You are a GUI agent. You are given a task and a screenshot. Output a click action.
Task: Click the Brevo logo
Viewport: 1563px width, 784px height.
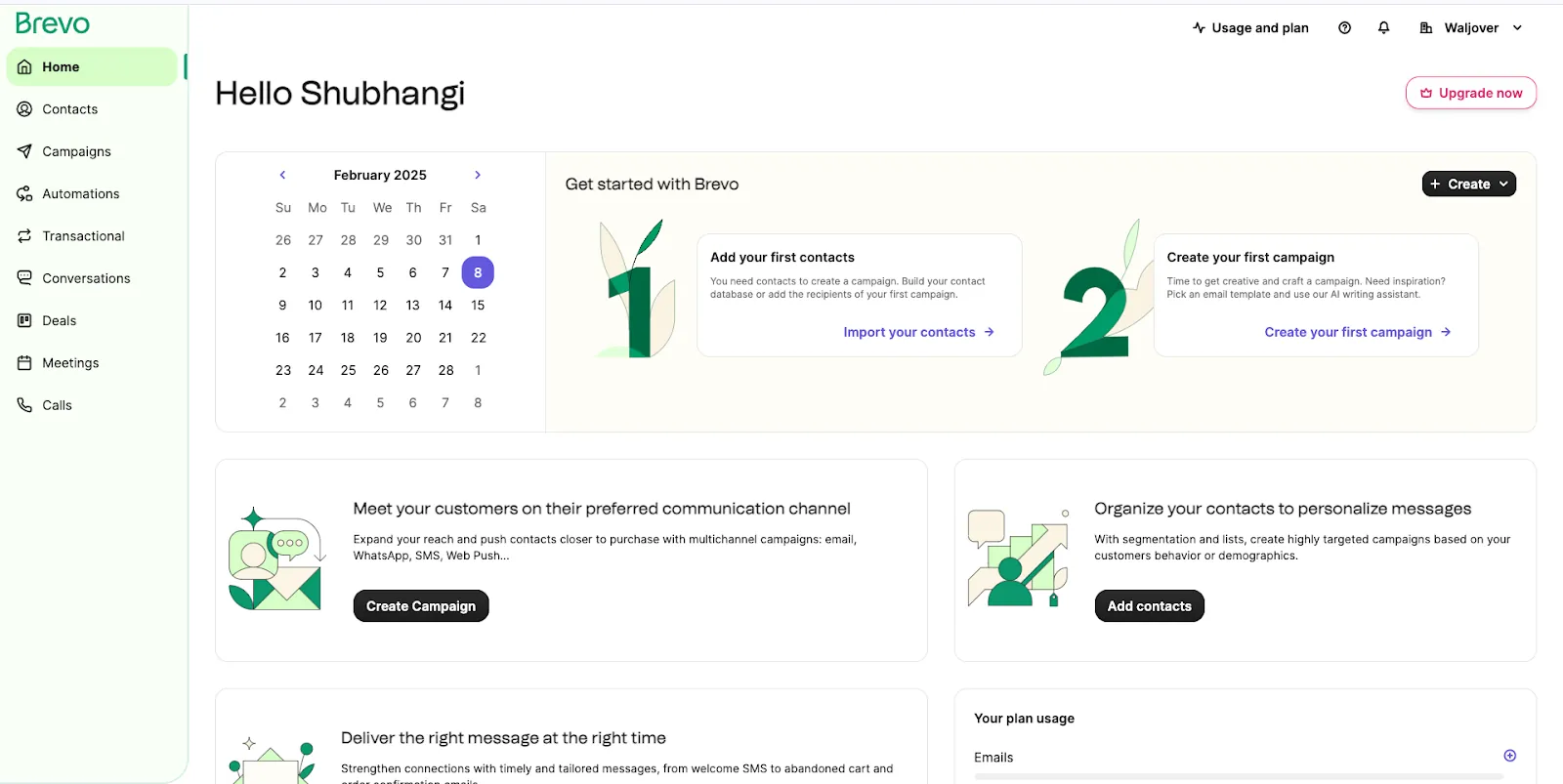[53, 23]
